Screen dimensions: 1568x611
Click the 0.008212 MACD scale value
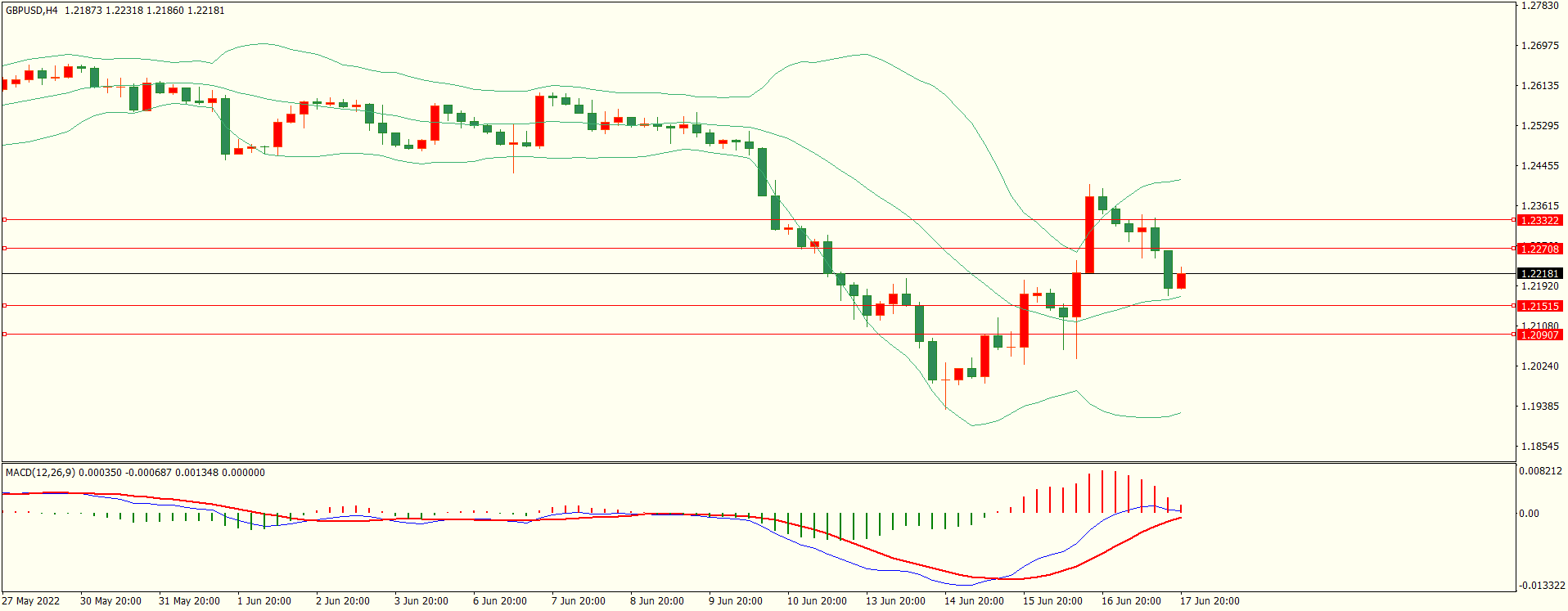(1541, 471)
